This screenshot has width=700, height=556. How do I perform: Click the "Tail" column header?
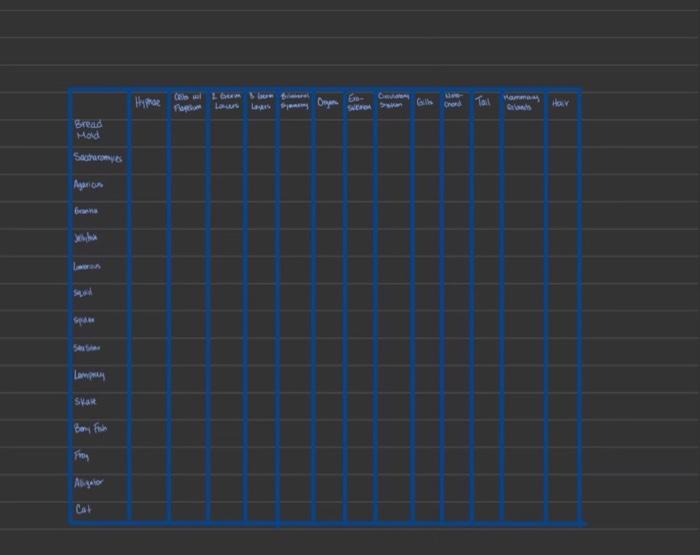pyautogui.click(x=483, y=102)
